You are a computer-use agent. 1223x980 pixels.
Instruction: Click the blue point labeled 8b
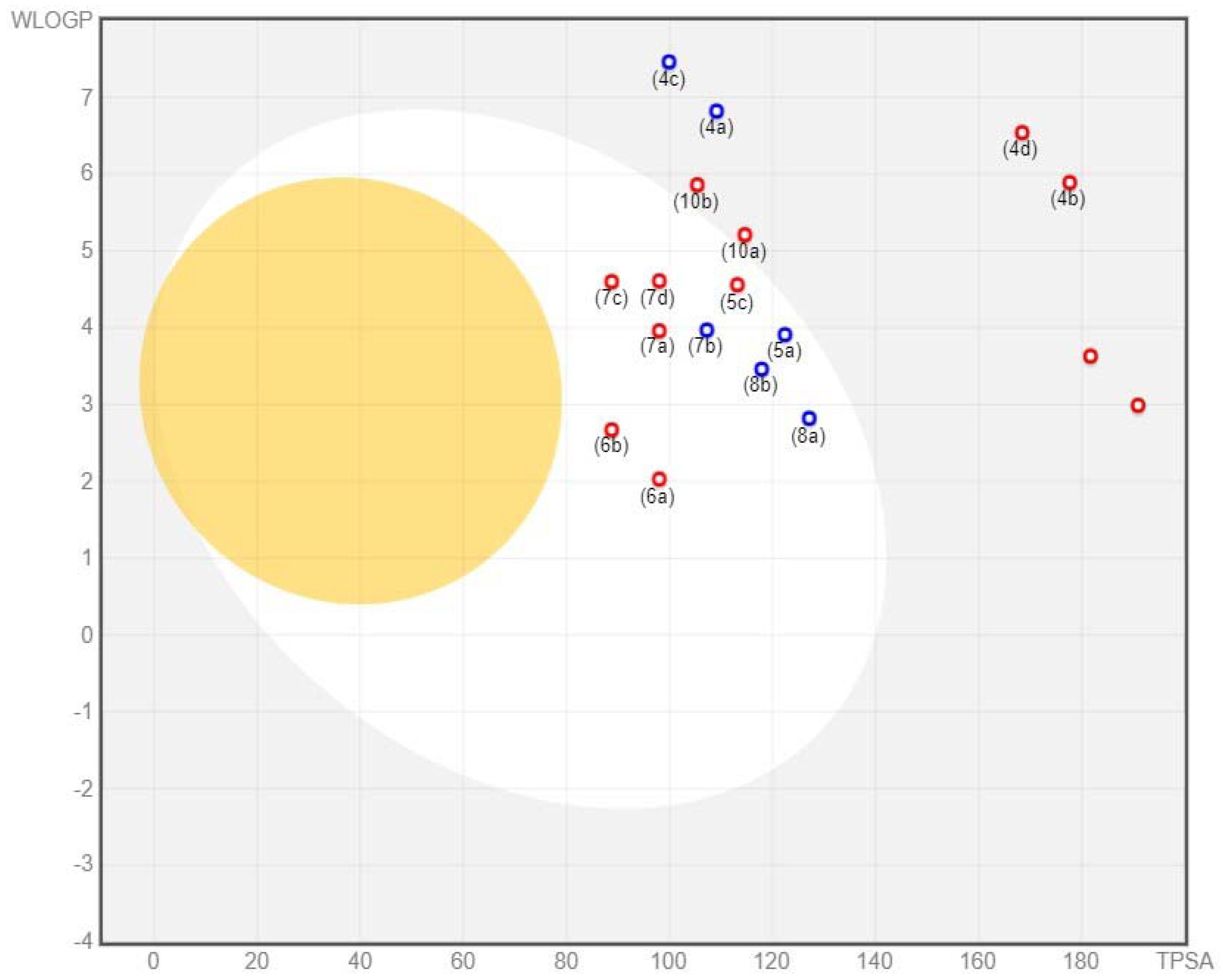[761, 369]
